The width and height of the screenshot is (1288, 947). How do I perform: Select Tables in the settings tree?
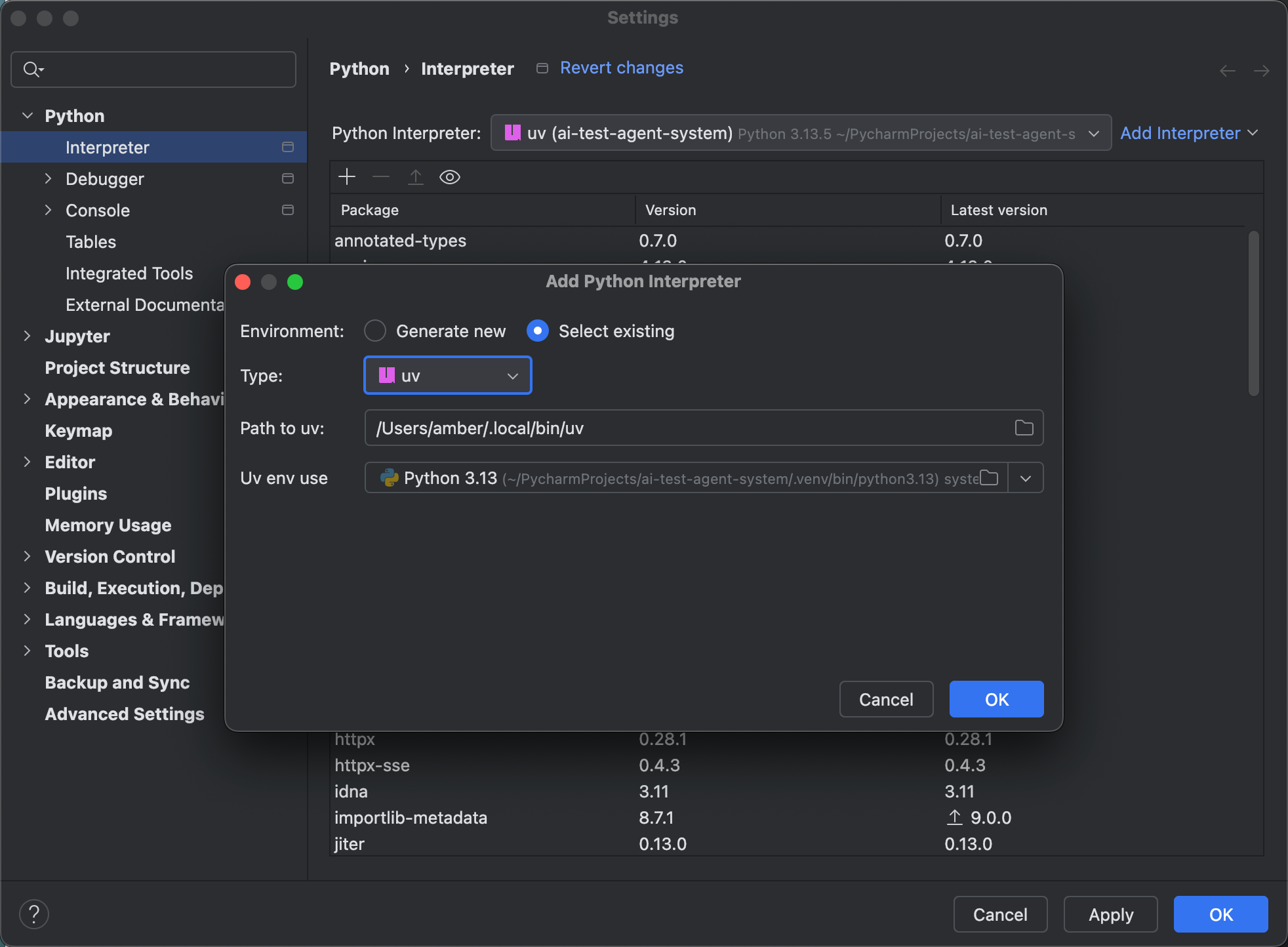tap(91, 242)
